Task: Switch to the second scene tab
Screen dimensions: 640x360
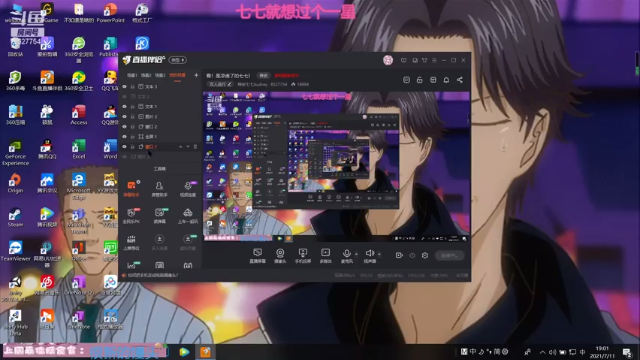Action: [x=146, y=75]
